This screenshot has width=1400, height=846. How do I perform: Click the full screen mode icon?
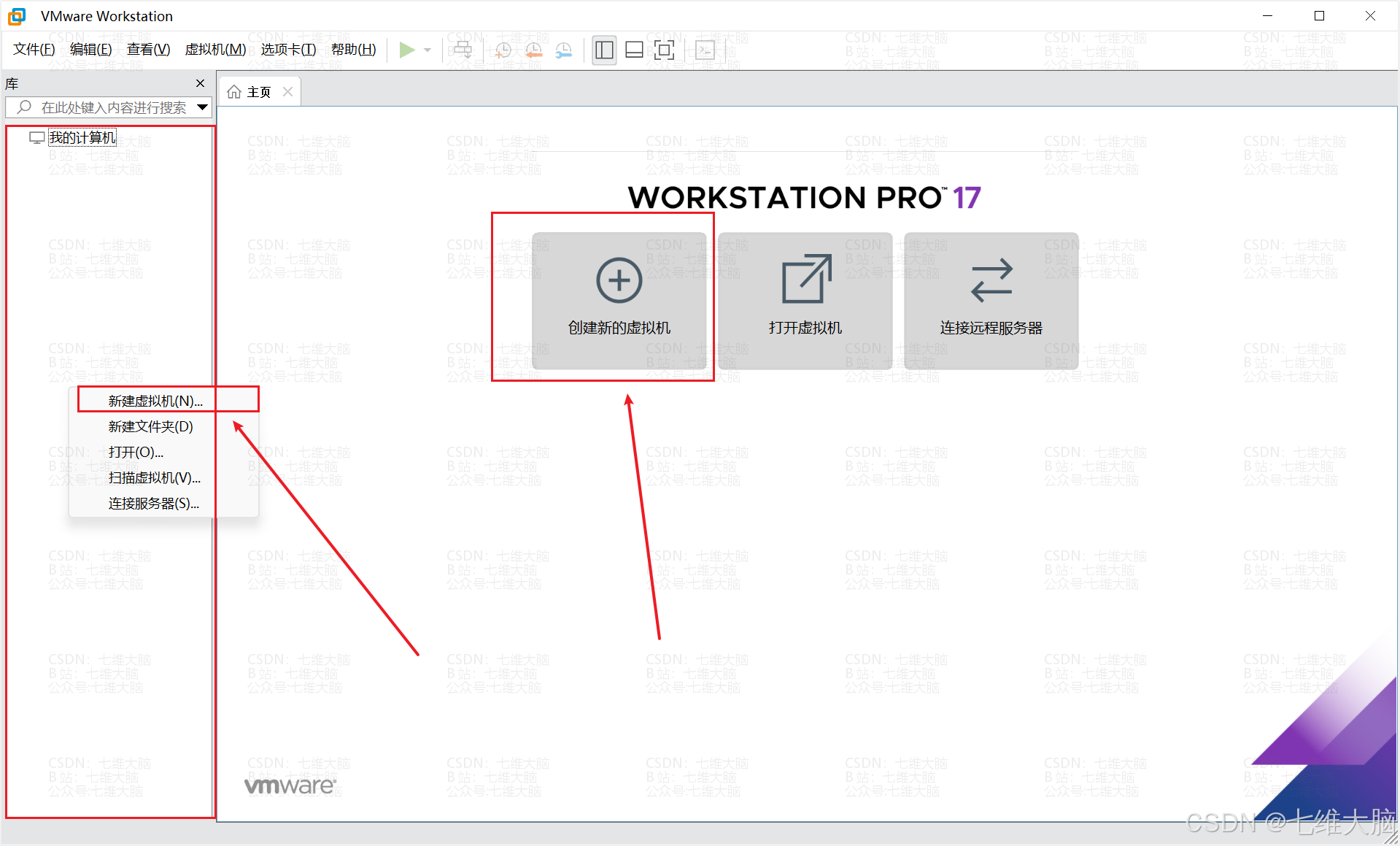pos(664,50)
